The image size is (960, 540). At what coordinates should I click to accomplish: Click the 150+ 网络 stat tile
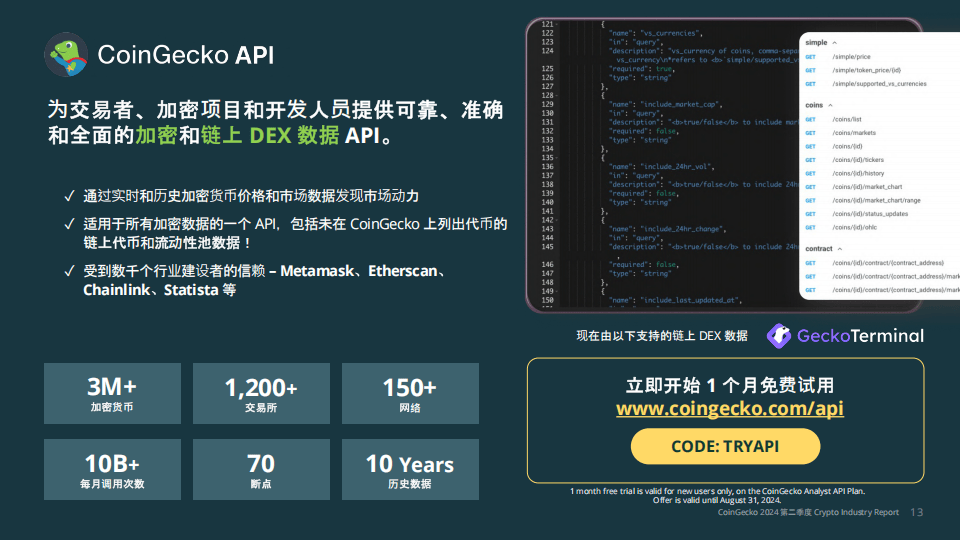coord(410,393)
